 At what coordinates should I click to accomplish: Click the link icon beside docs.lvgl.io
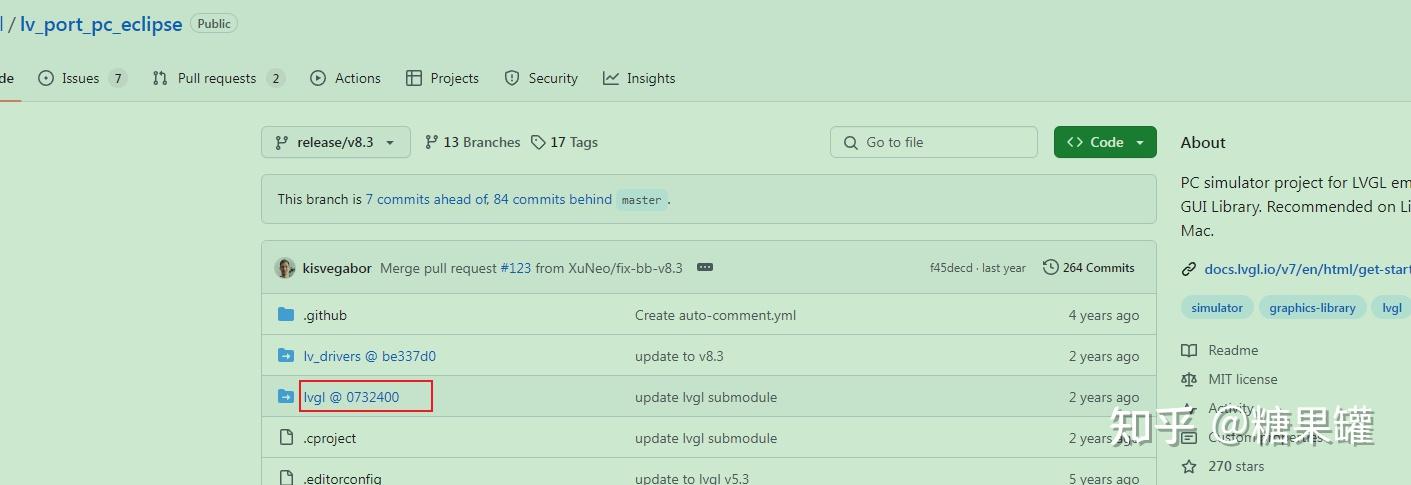pyautogui.click(x=1189, y=269)
